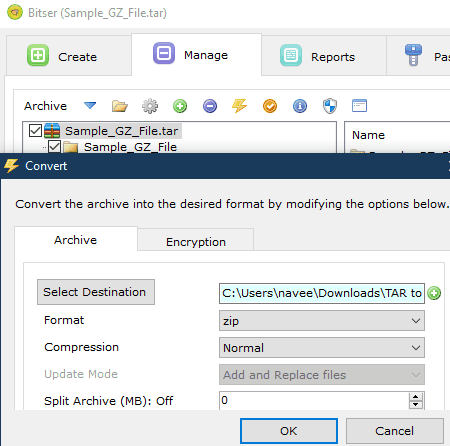Image resolution: width=450 pixels, height=446 pixels.
Task: Open the Format dropdown showing zip
Action: click(x=322, y=321)
